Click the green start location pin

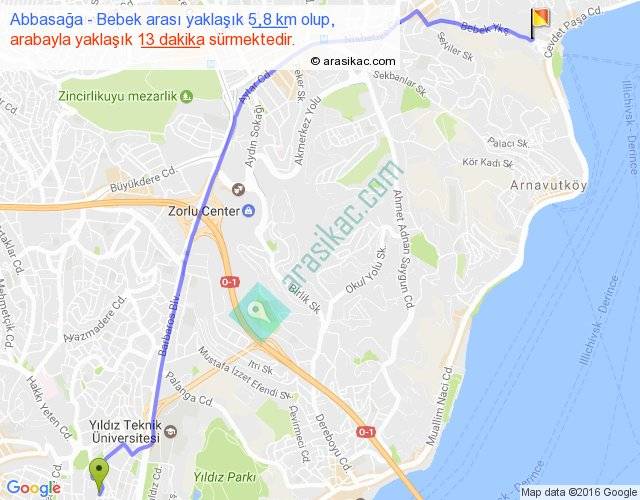coord(99,475)
